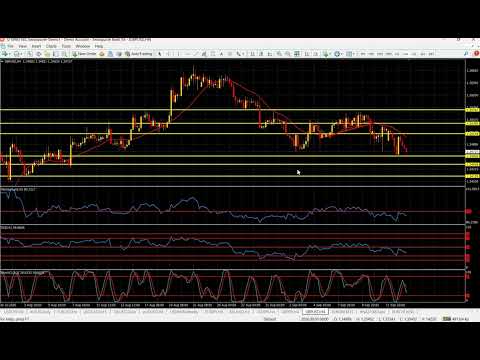Click the Stochastic indicator window label
Image resolution: width=480 pixels, height=360 pixels.
[x=22, y=272]
